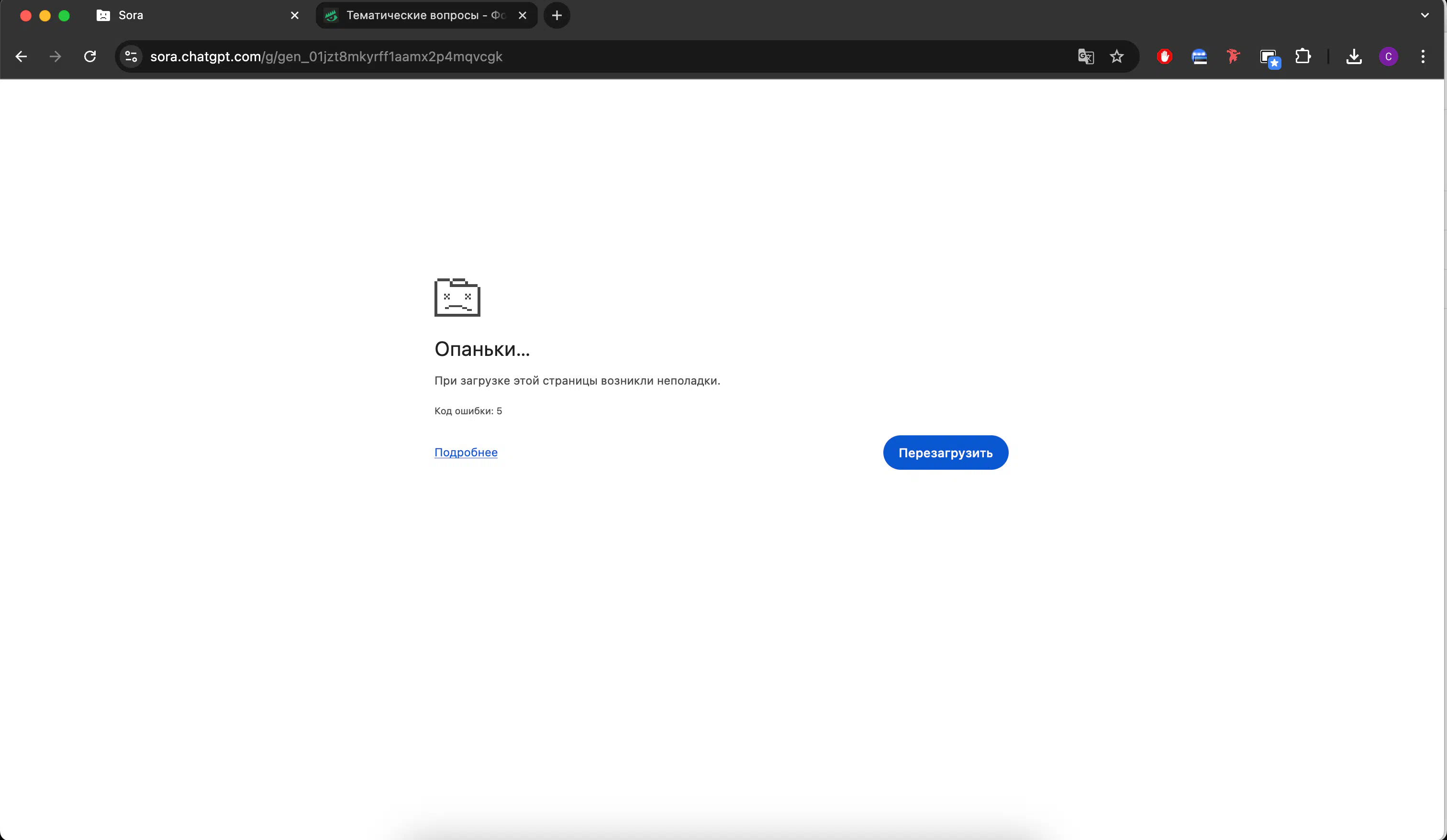Close the Тематические вопросы tab
Screen dimensions: 1447x840
(x=522, y=15)
